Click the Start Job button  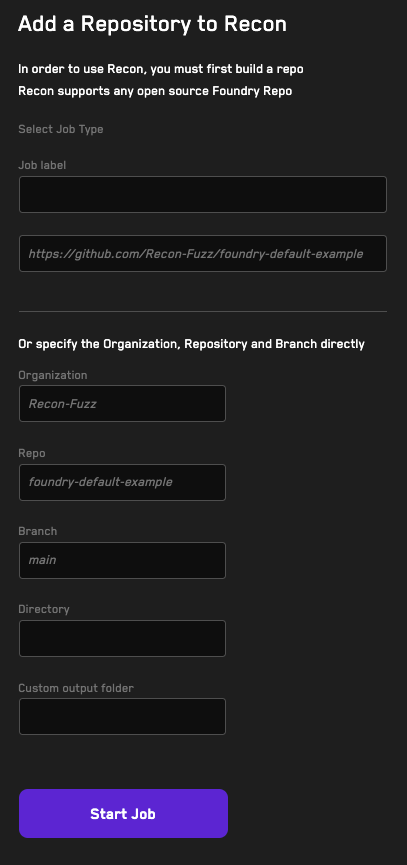pyautogui.click(x=123, y=813)
